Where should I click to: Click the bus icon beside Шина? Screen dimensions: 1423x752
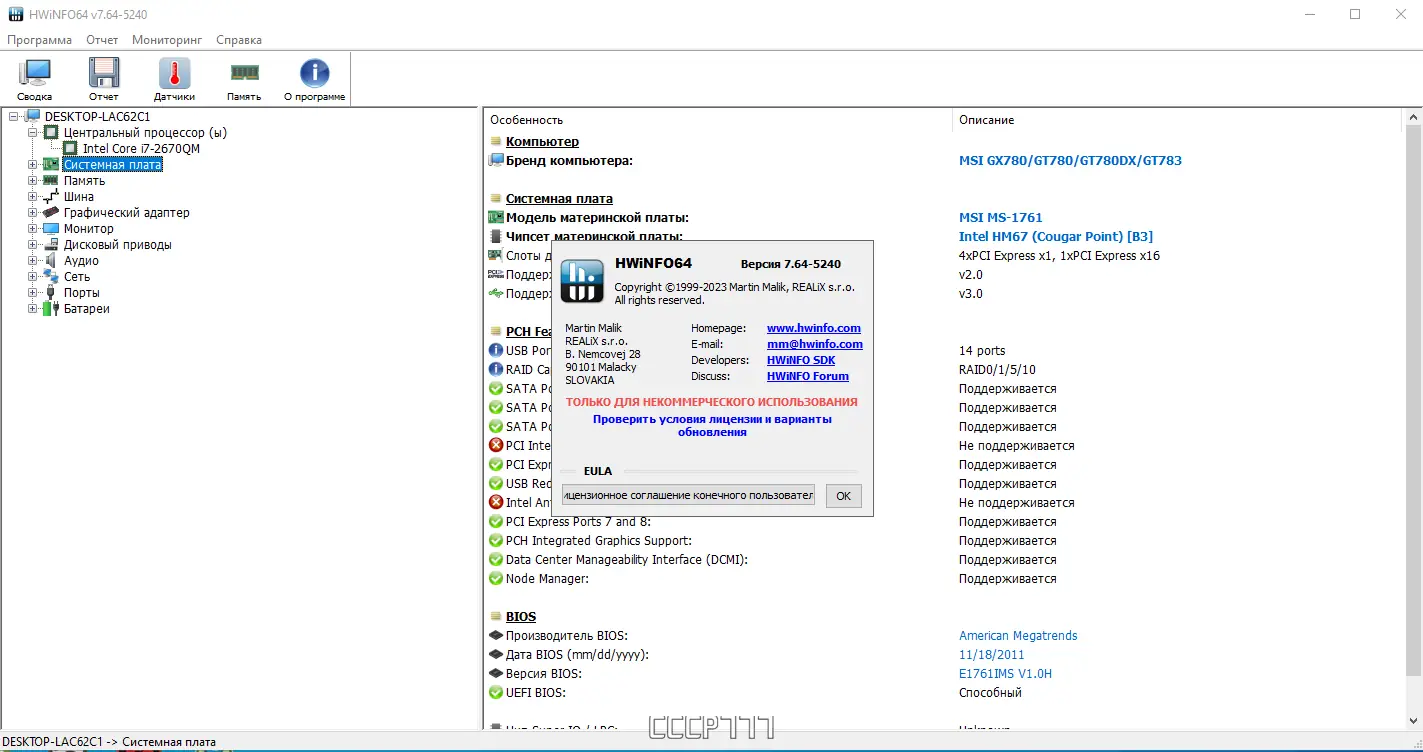click(51, 197)
